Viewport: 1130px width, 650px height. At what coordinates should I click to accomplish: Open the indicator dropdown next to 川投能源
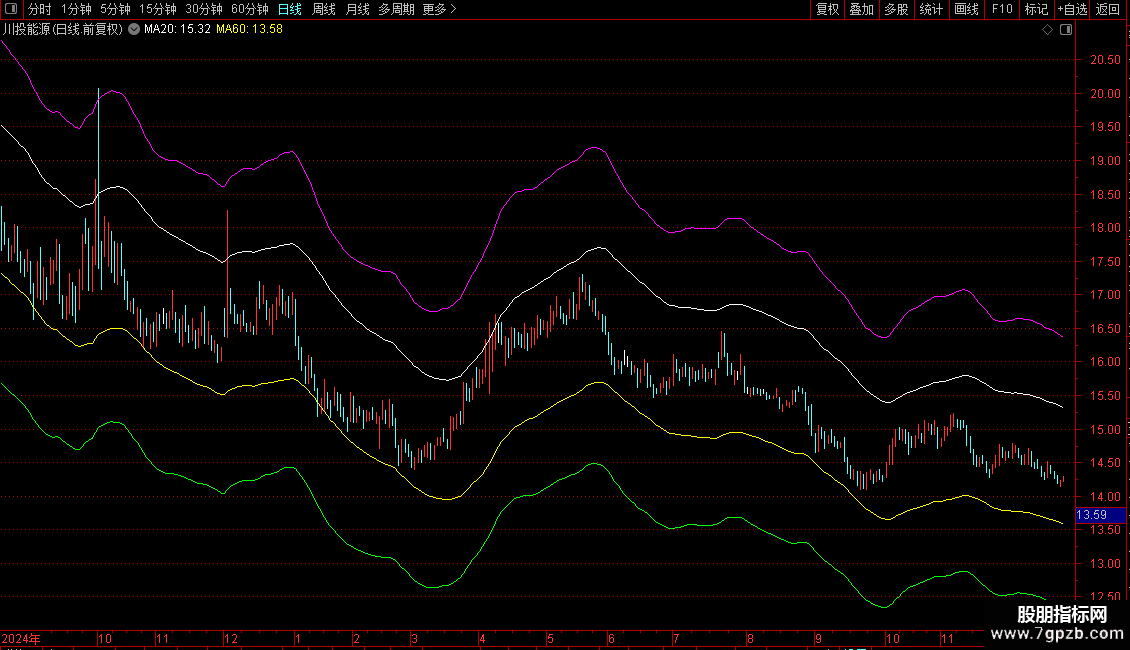click(x=134, y=30)
